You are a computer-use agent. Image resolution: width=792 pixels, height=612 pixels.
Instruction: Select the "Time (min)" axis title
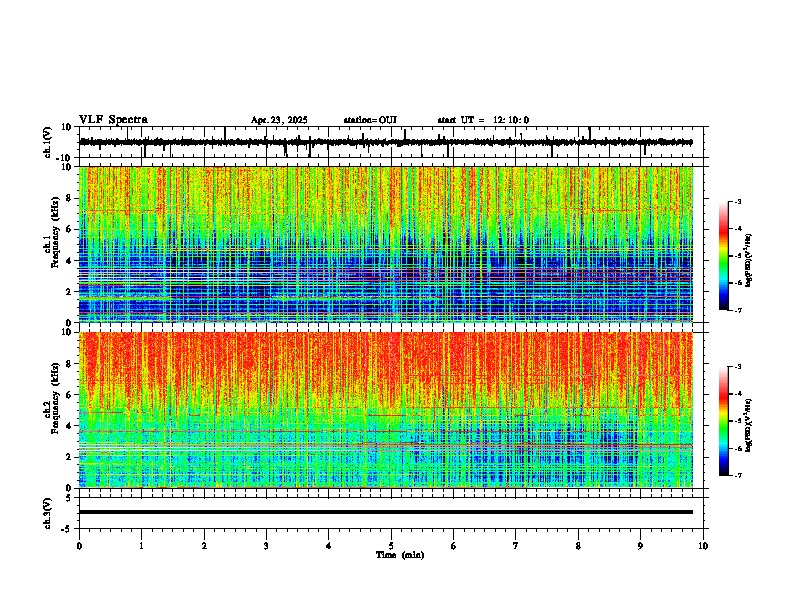tap(400, 555)
